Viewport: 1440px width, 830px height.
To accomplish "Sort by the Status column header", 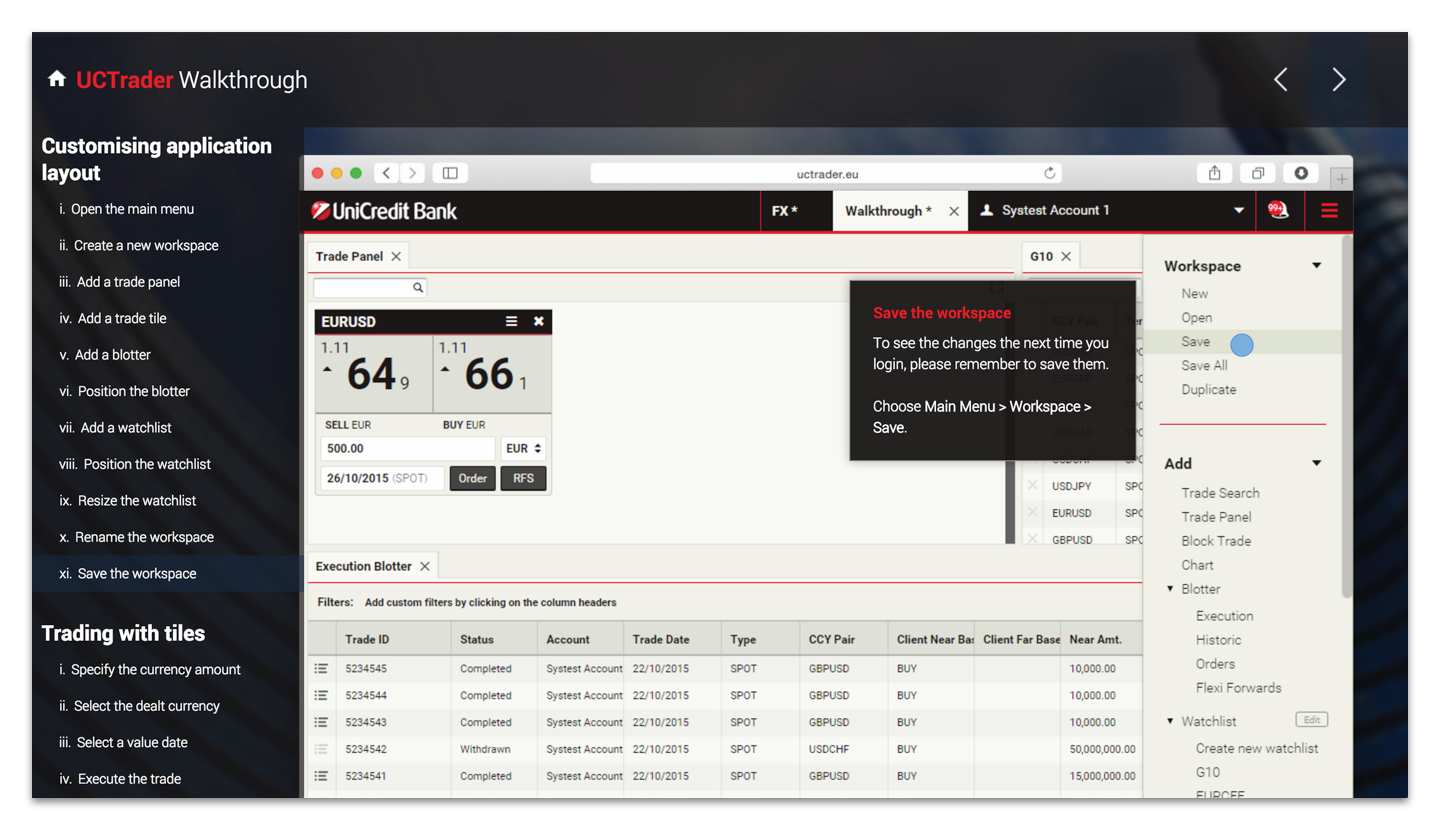I will click(495, 639).
